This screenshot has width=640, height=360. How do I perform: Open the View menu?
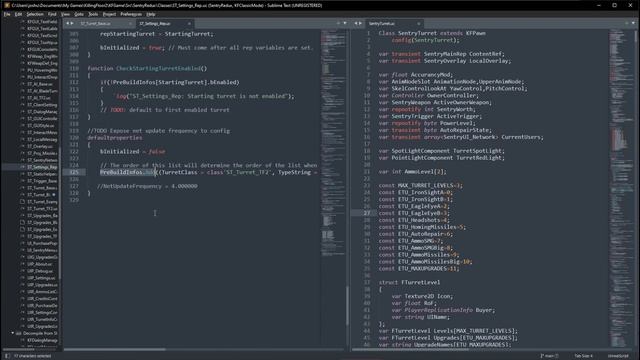(65, 14)
